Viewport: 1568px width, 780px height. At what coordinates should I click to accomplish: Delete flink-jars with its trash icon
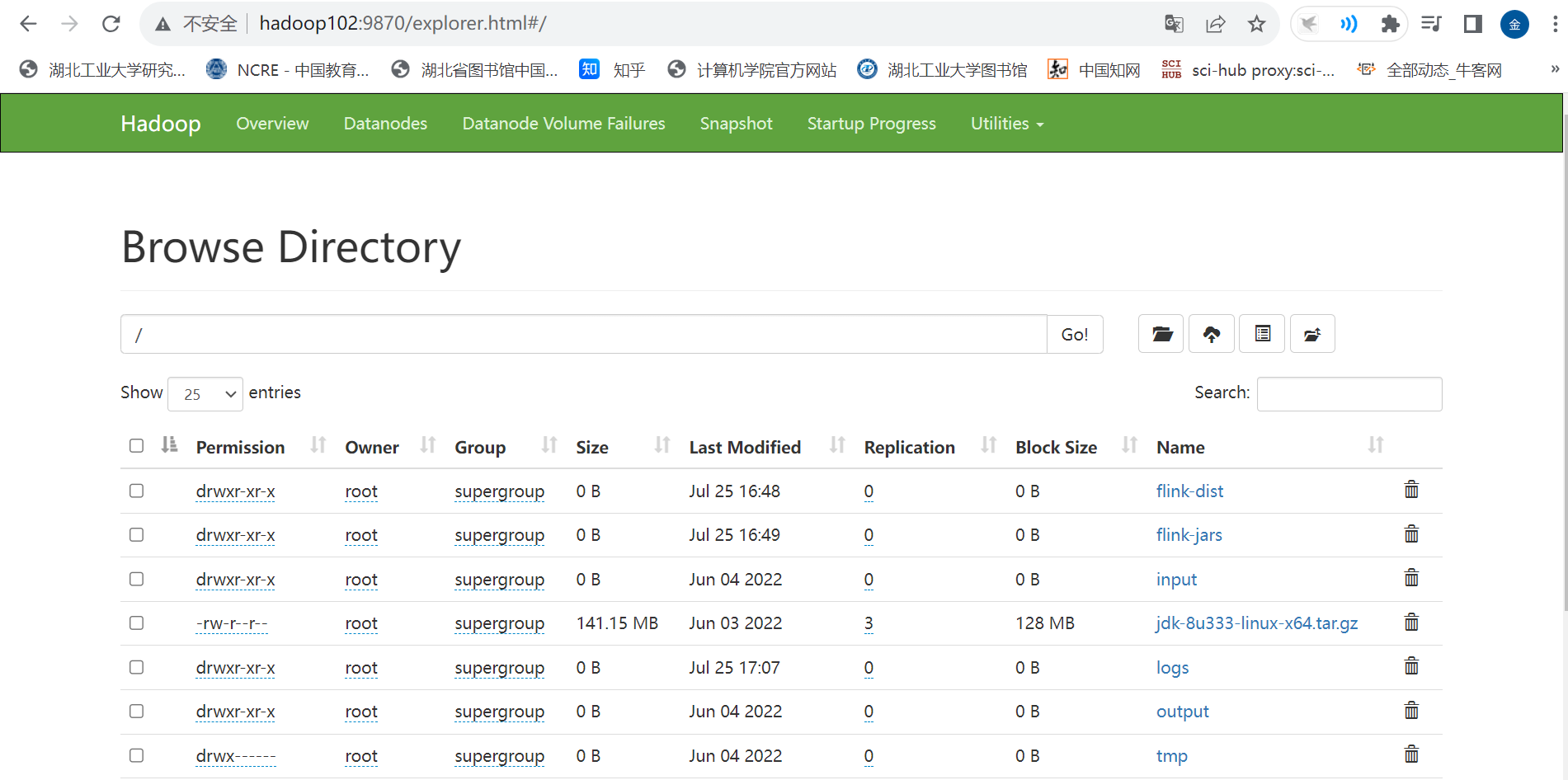(1411, 534)
